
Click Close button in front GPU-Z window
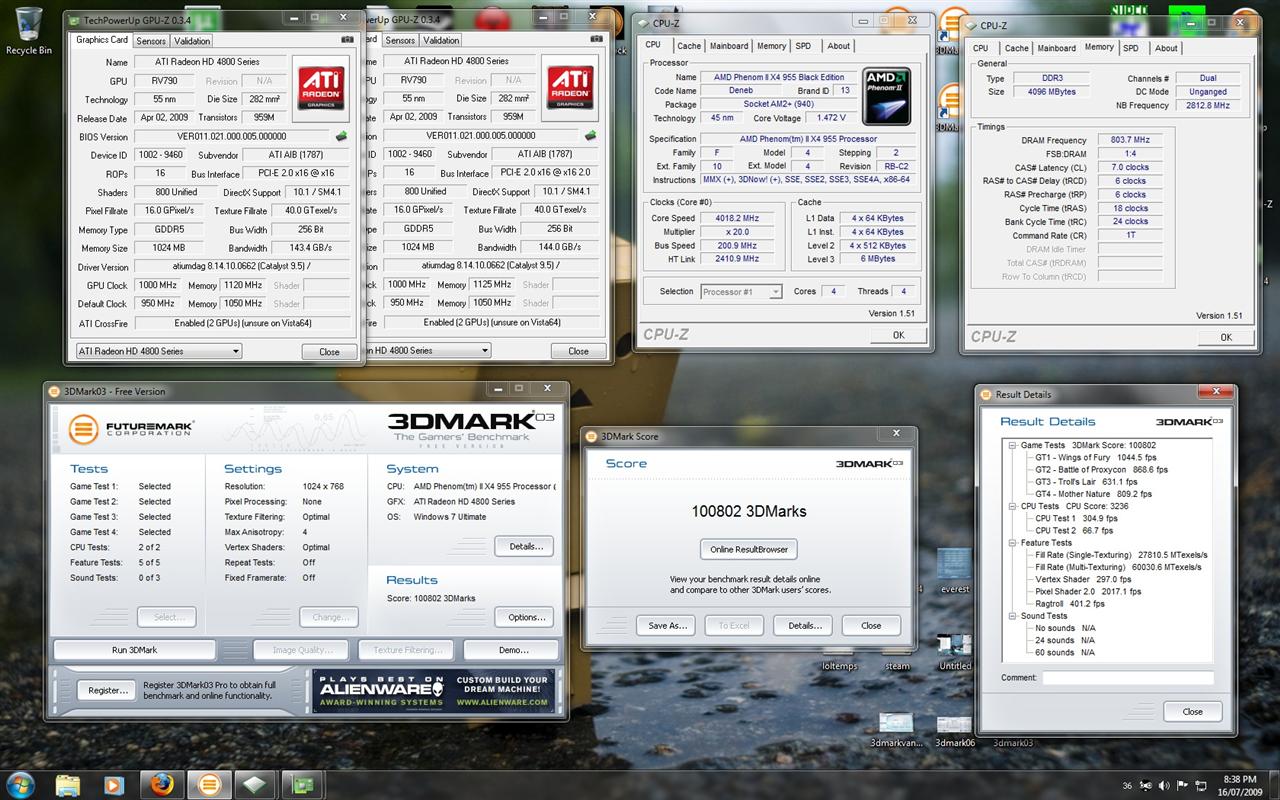click(329, 352)
